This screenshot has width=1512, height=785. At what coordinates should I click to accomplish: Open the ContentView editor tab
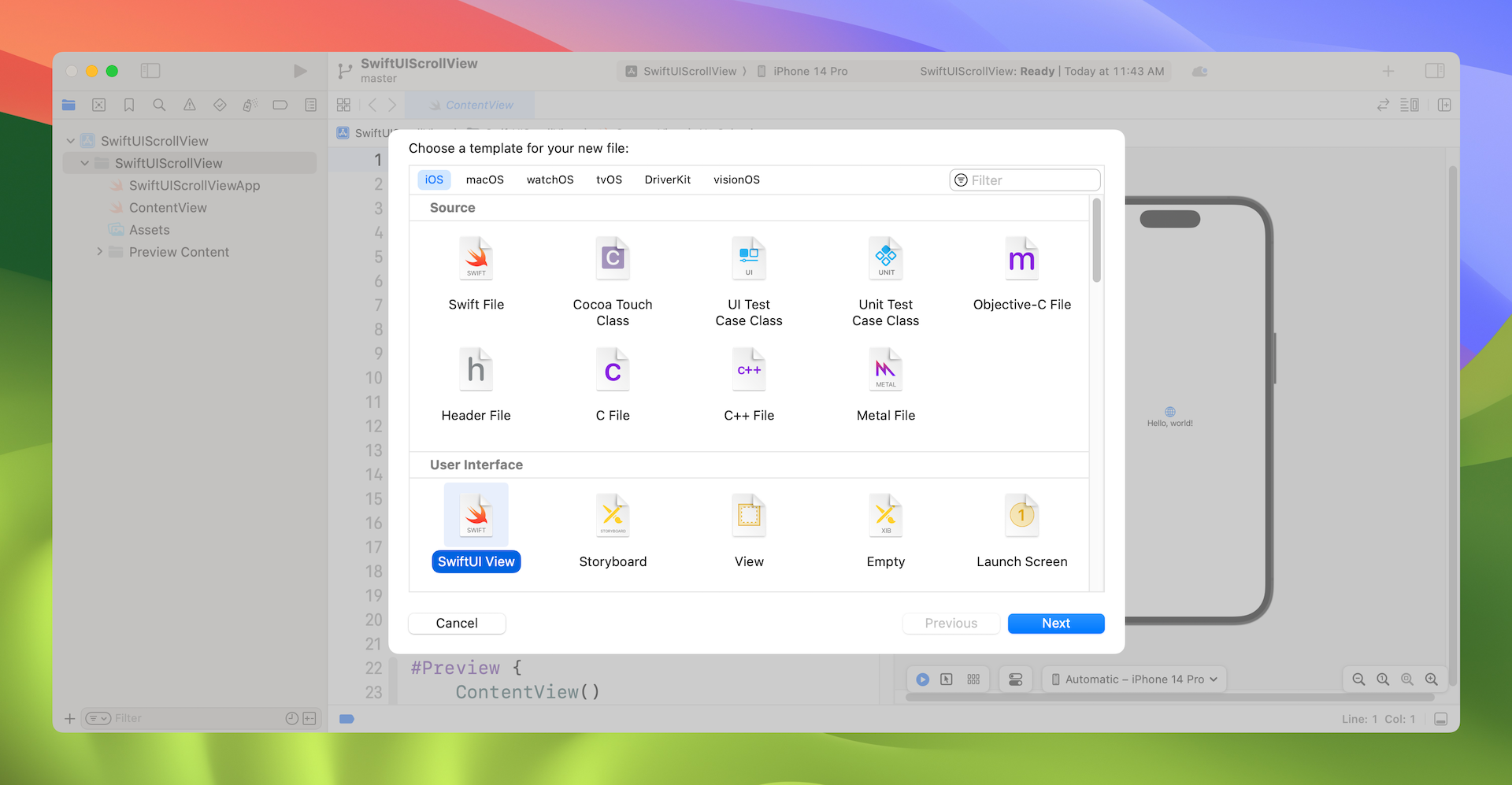point(470,105)
